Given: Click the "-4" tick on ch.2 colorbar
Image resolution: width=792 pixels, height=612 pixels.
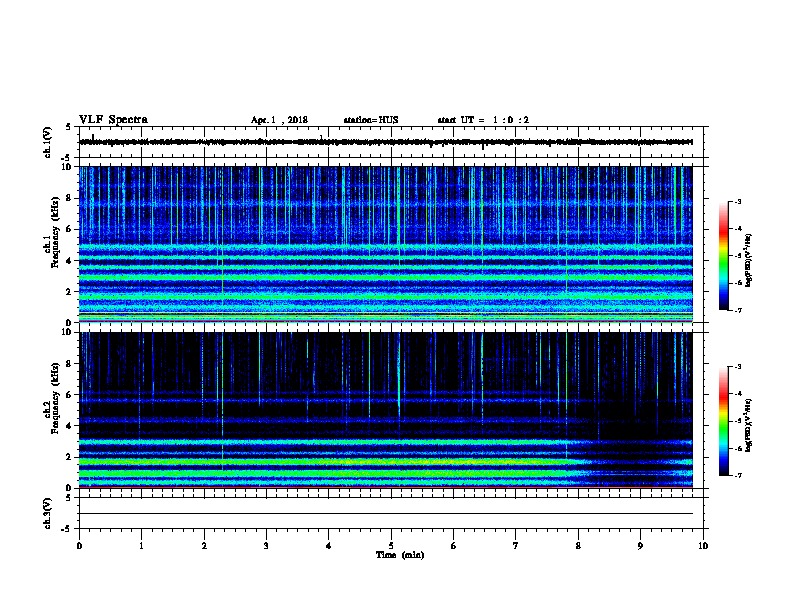Looking at the screenshot, I should pos(738,394).
